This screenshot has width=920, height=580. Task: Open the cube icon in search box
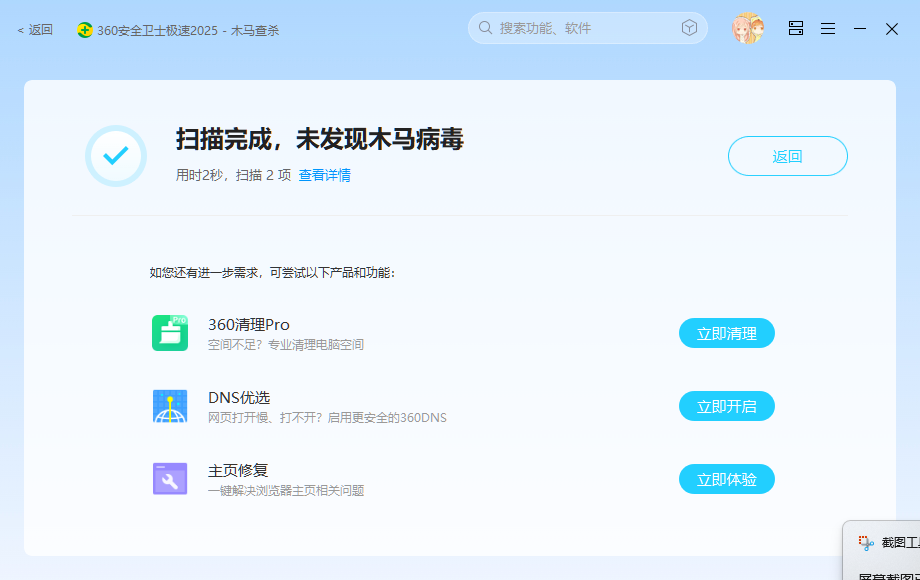(x=689, y=28)
